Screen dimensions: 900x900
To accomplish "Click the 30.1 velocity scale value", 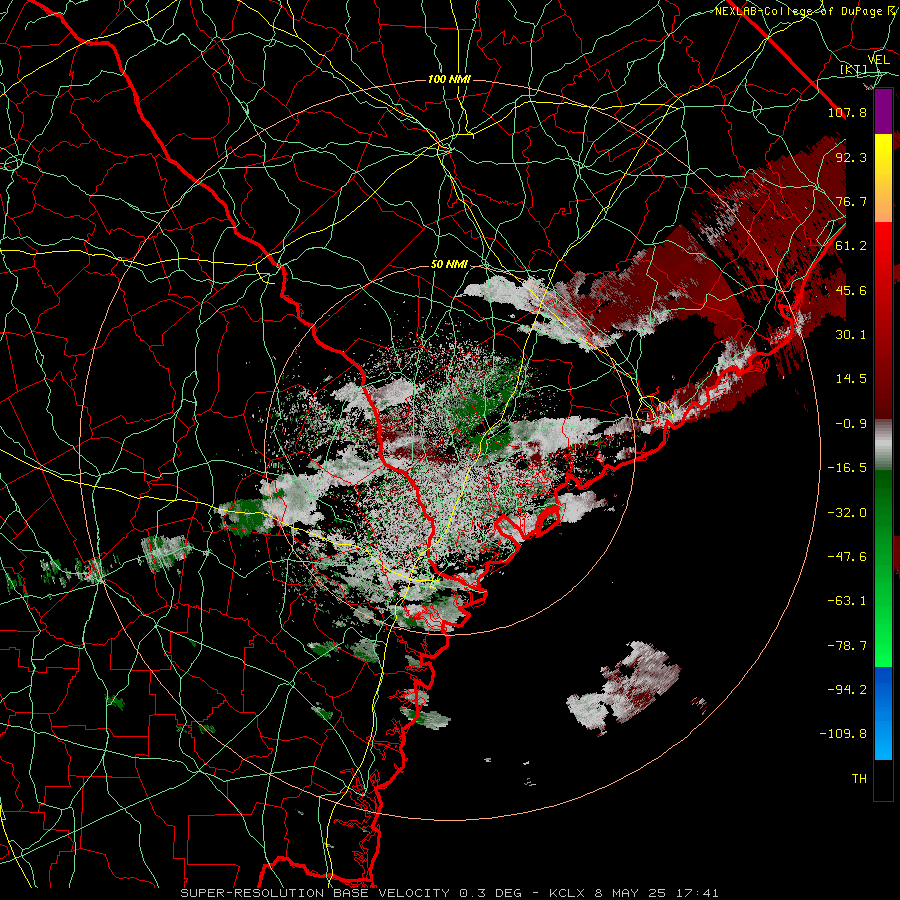I will point(851,335).
